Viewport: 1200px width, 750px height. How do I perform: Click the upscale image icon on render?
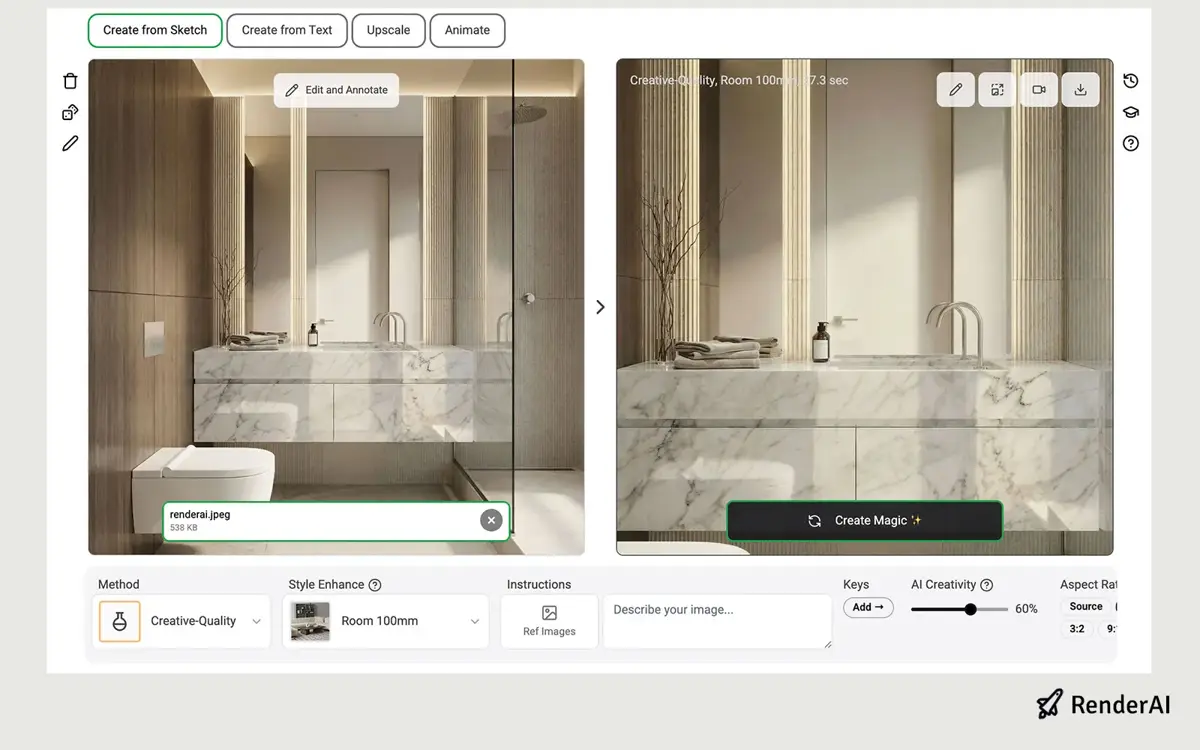coord(997,90)
